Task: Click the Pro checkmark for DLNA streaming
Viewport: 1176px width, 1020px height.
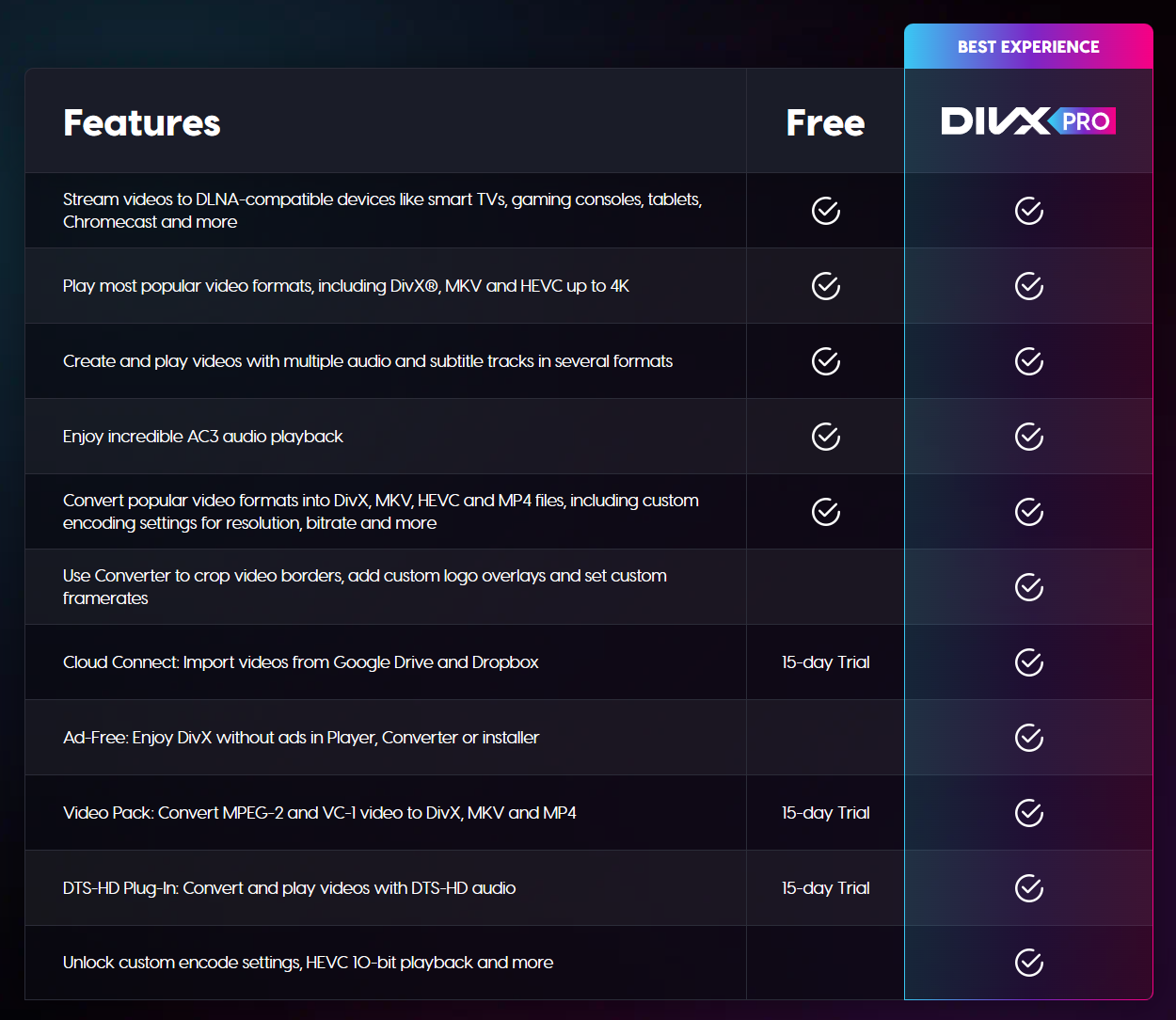Action: coord(1028,211)
